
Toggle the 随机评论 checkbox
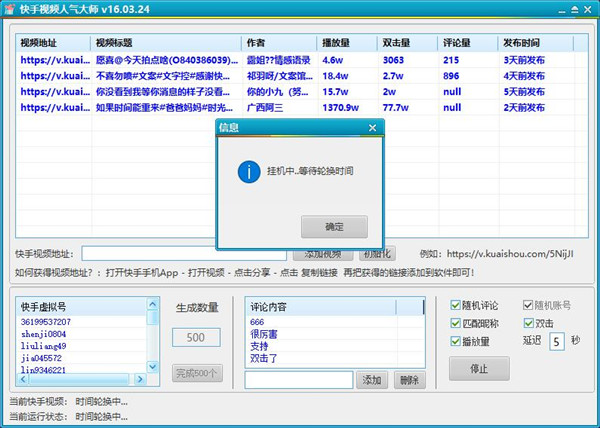pos(455,305)
